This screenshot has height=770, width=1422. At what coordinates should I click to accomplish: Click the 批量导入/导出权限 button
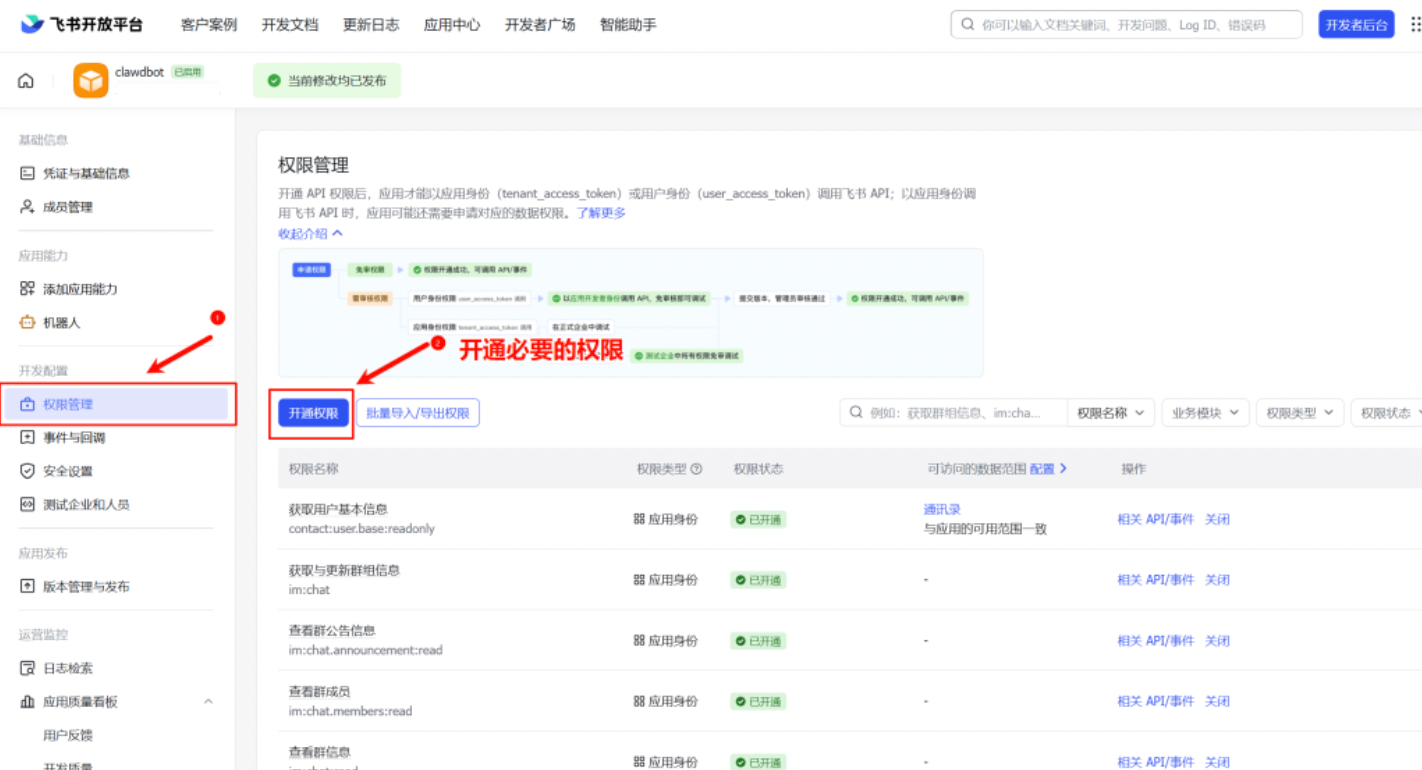418,412
